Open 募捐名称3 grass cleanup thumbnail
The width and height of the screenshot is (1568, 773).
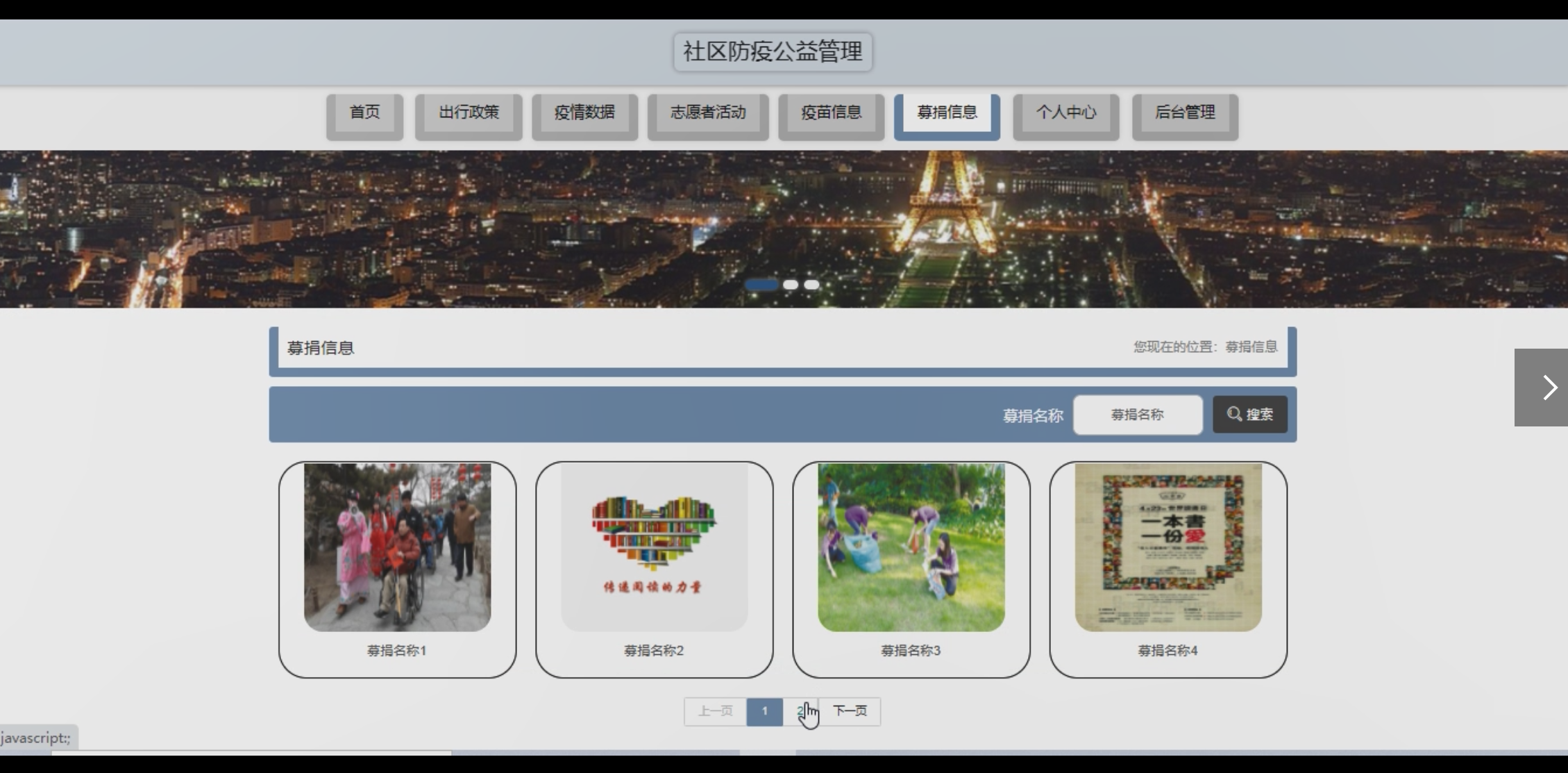pyautogui.click(x=911, y=547)
